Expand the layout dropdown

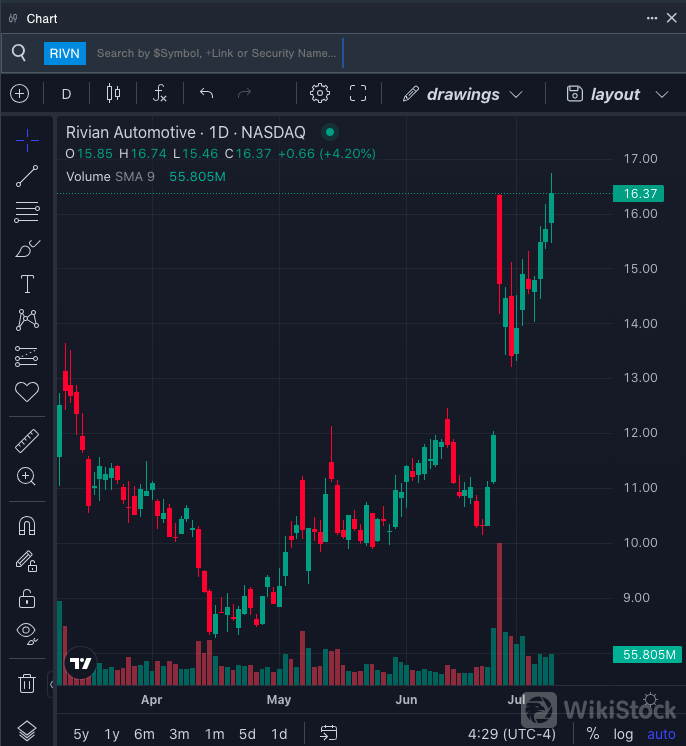coord(617,94)
